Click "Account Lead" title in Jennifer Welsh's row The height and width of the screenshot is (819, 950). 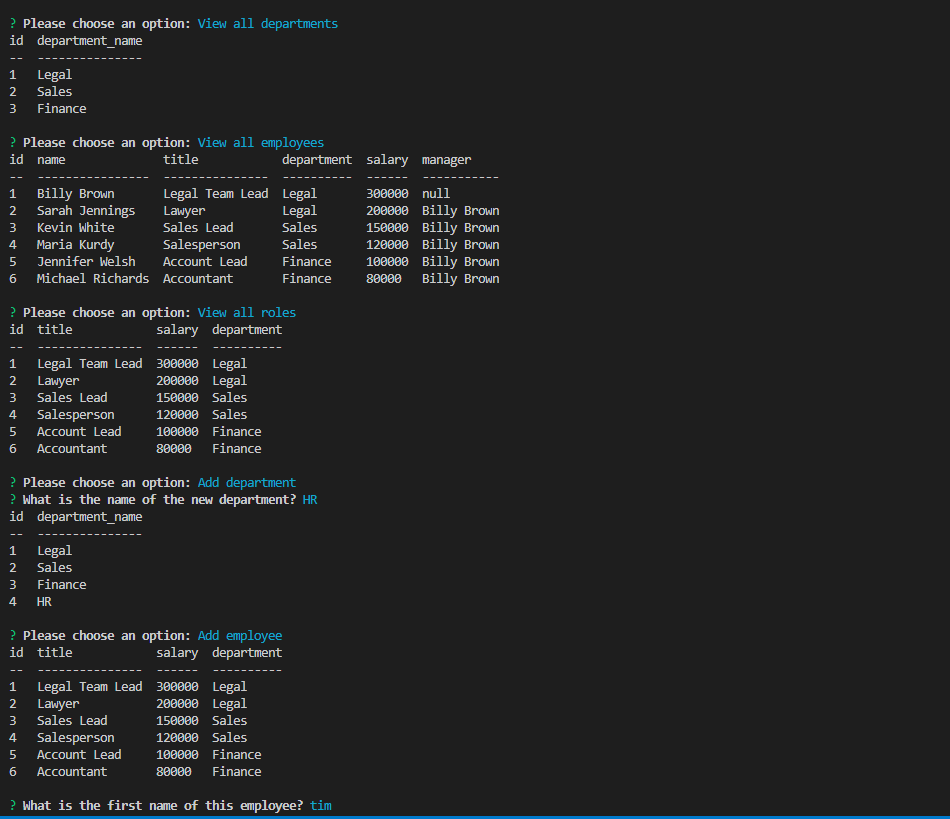[205, 262]
